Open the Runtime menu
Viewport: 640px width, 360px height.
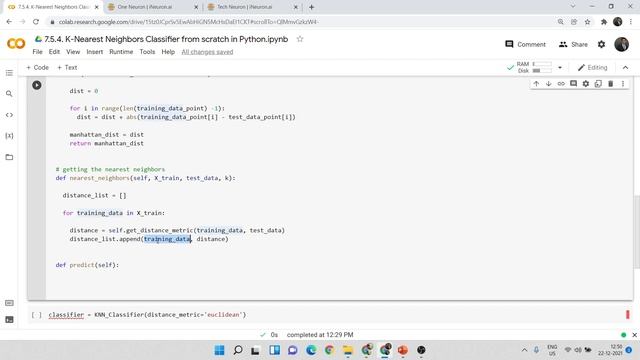(x=121, y=52)
